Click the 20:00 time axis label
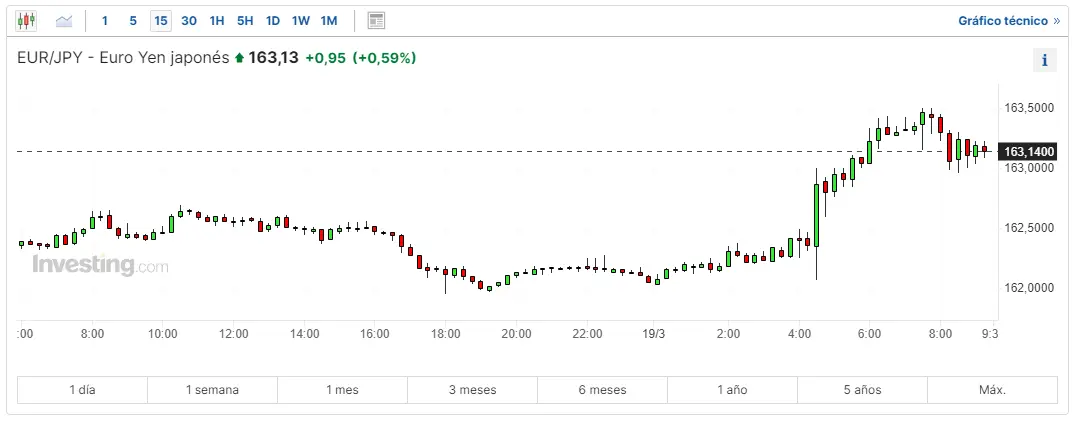Image resolution: width=1075 pixels, height=423 pixels. tap(516, 334)
